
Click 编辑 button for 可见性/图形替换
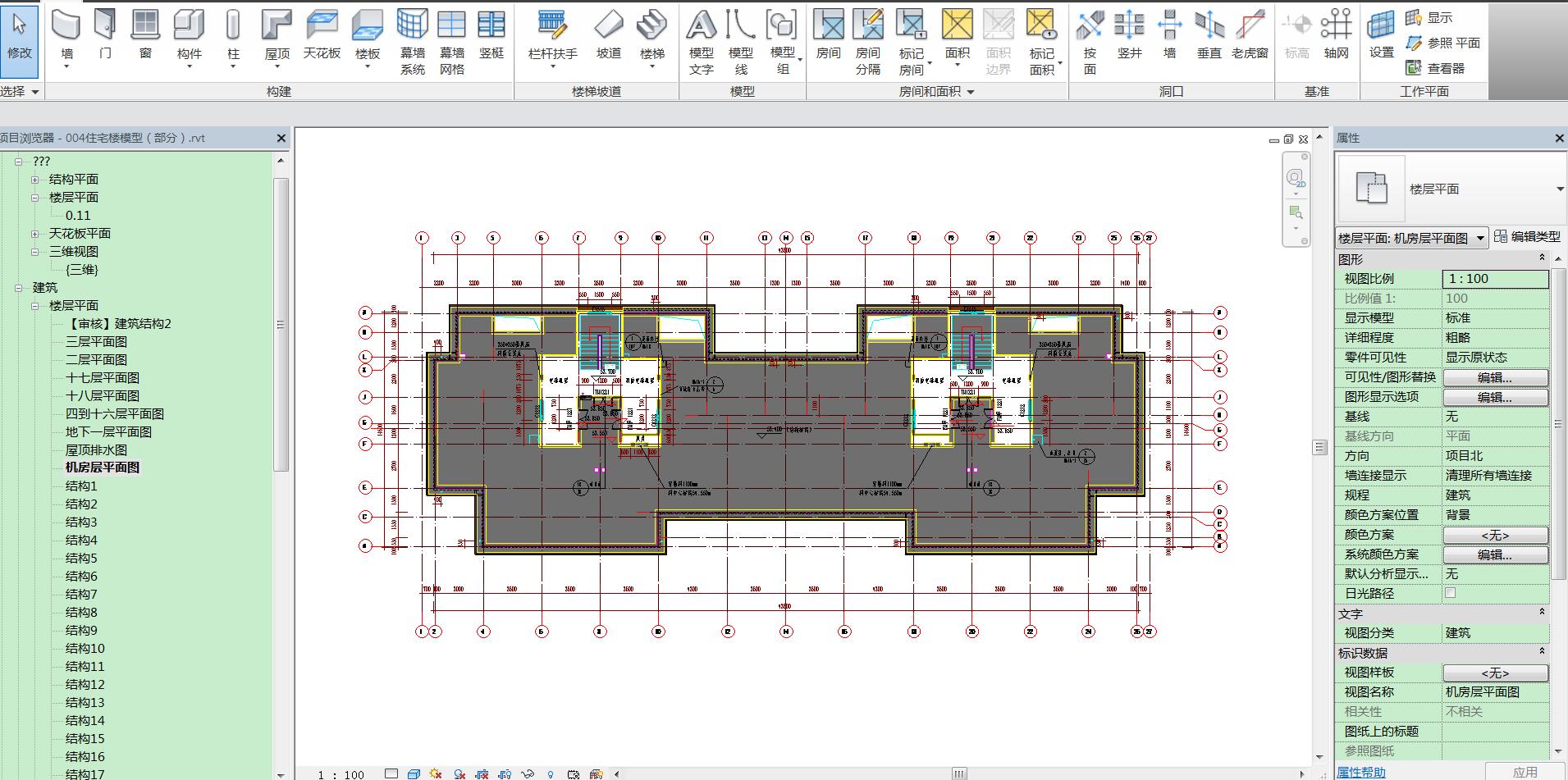[x=1494, y=377]
